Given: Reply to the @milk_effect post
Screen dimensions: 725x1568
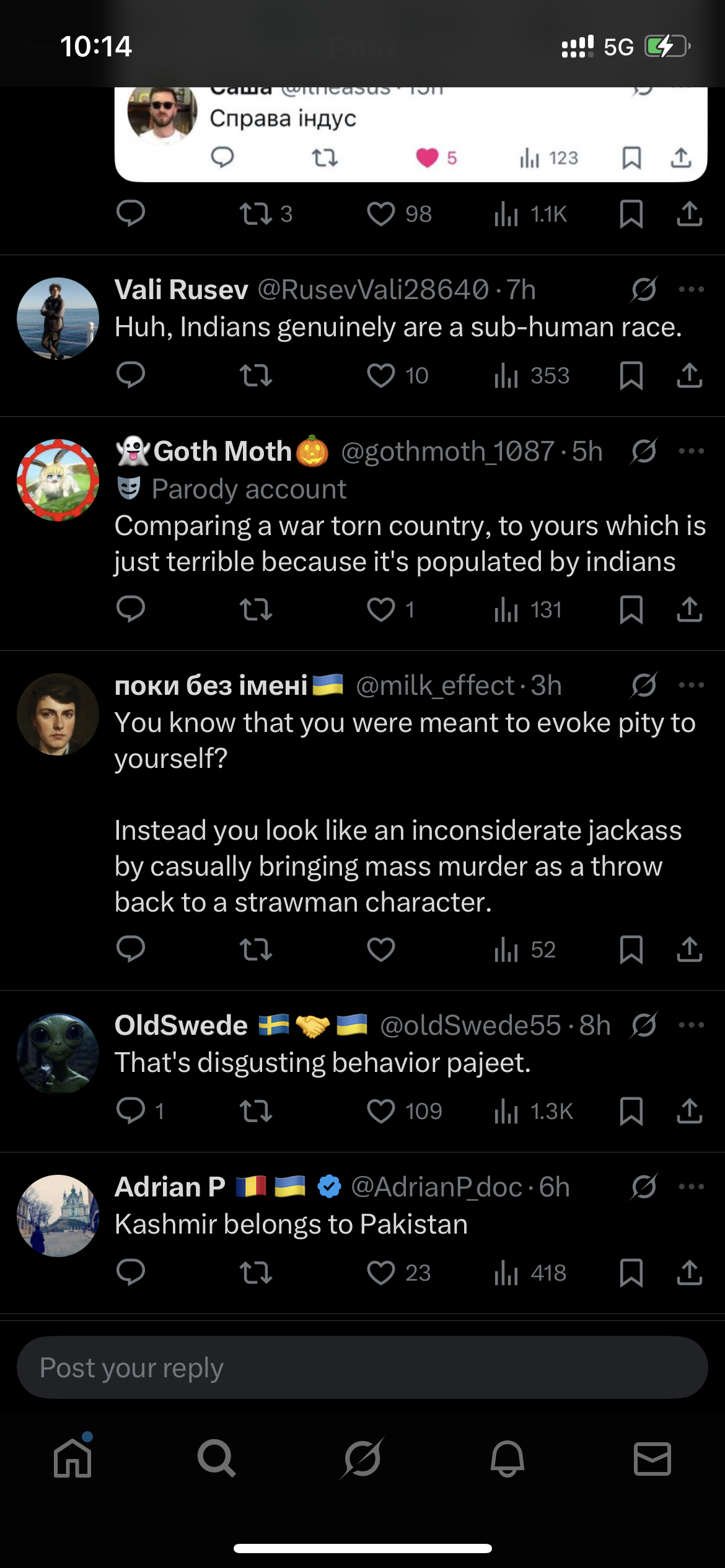Looking at the screenshot, I should 130,949.
